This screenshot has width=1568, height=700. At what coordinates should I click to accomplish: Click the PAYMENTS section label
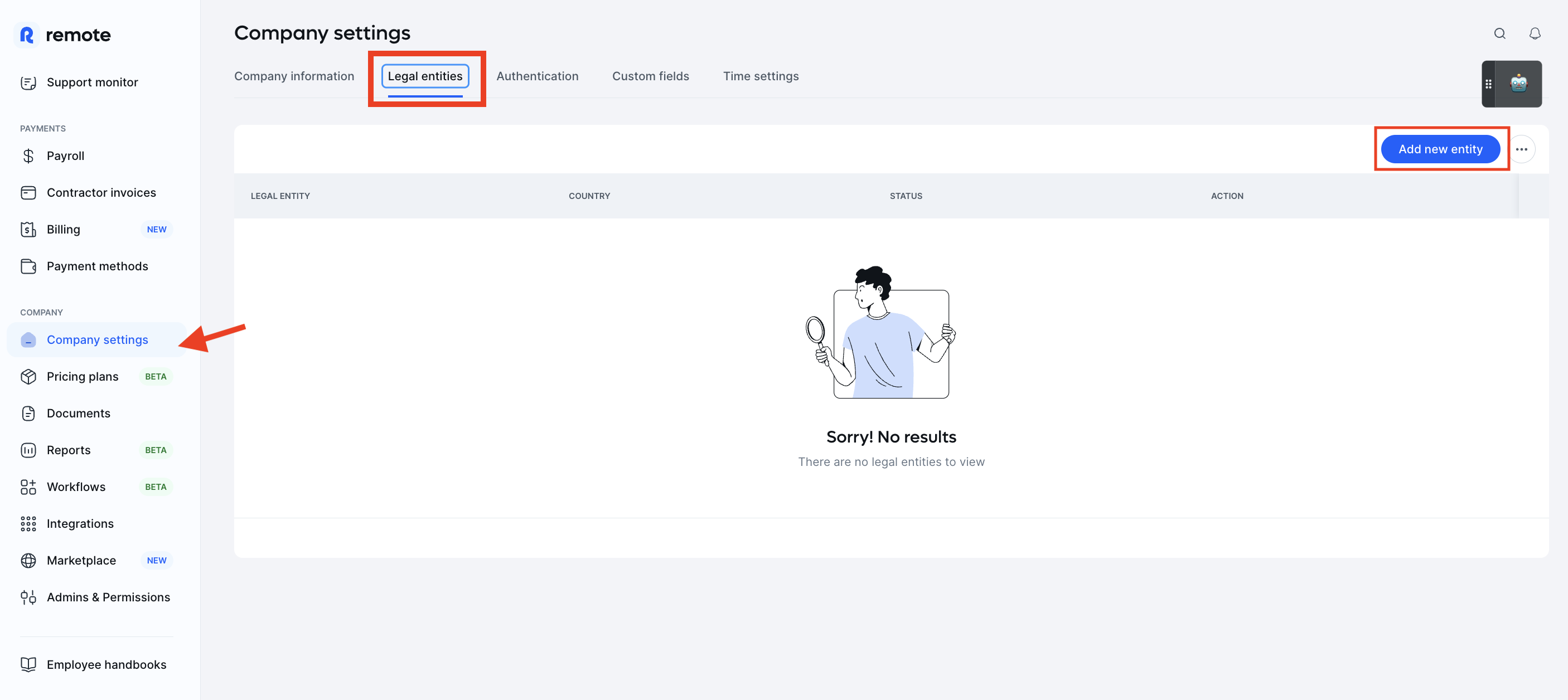point(42,129)
